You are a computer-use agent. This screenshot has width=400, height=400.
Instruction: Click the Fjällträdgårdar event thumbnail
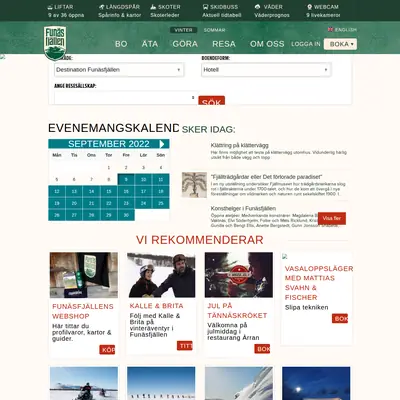(x=194, y=185)
